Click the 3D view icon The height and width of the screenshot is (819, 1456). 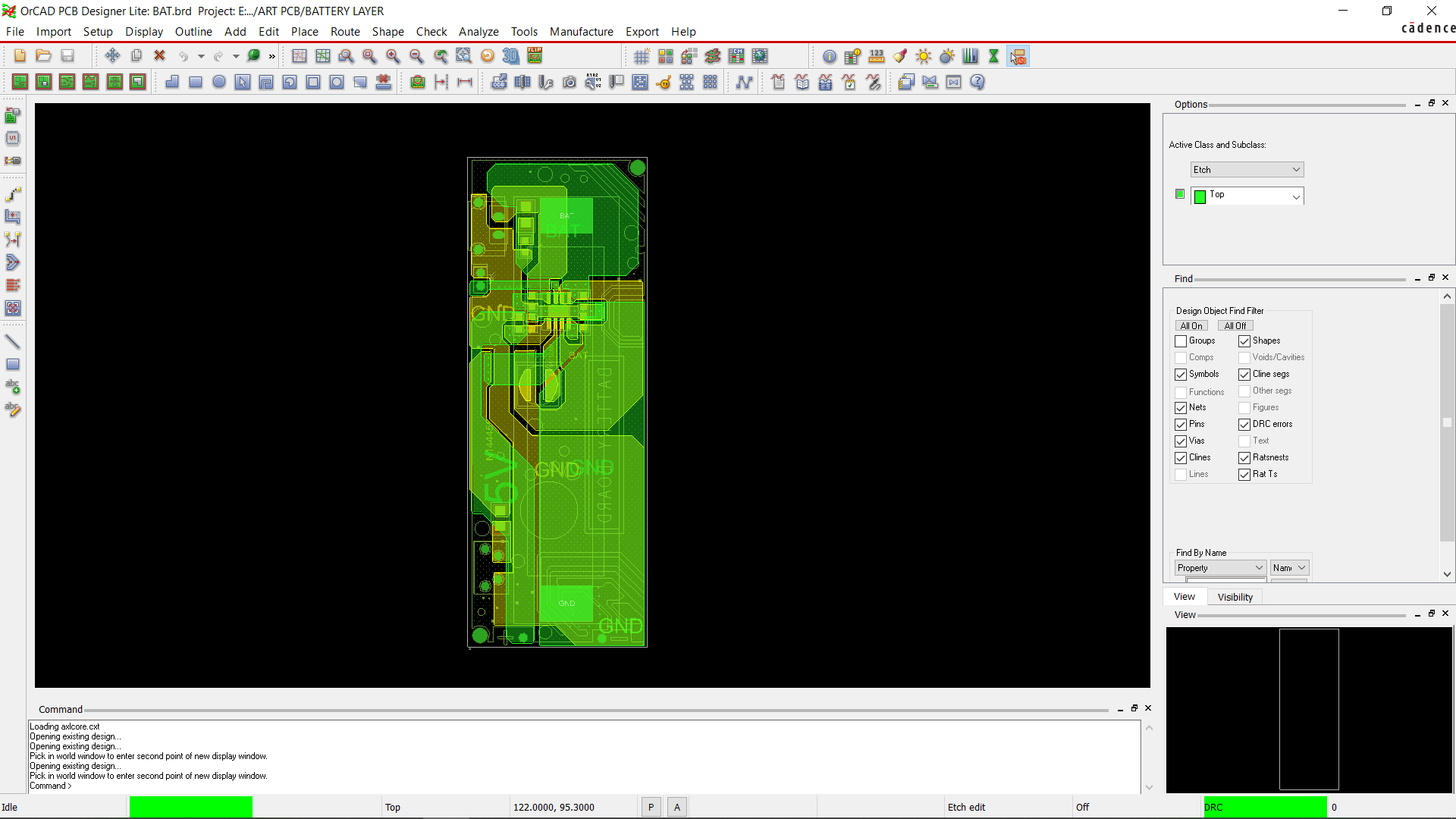coord(511,56)
